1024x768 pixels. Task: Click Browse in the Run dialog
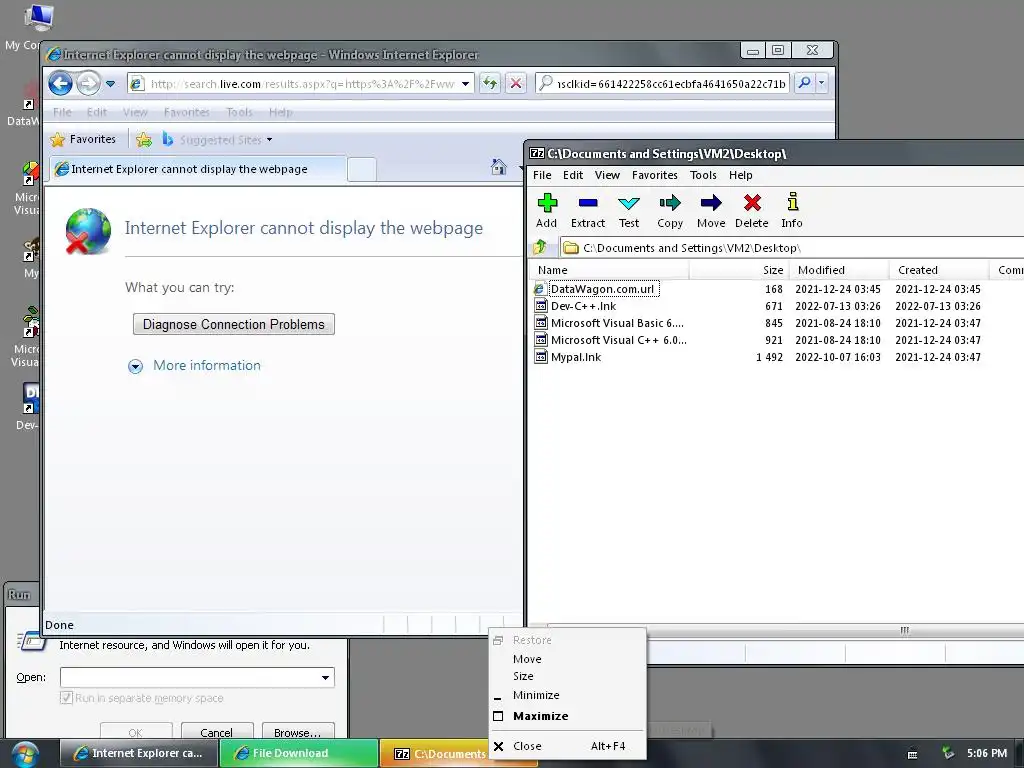pyautogui.click(x=298, y=732)
